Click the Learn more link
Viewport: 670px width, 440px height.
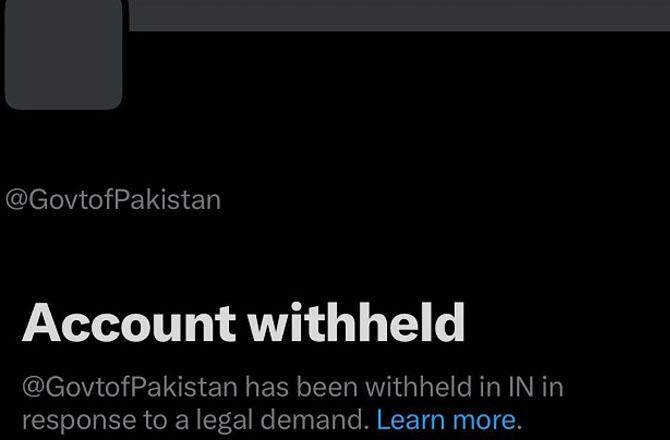point(446,419)
